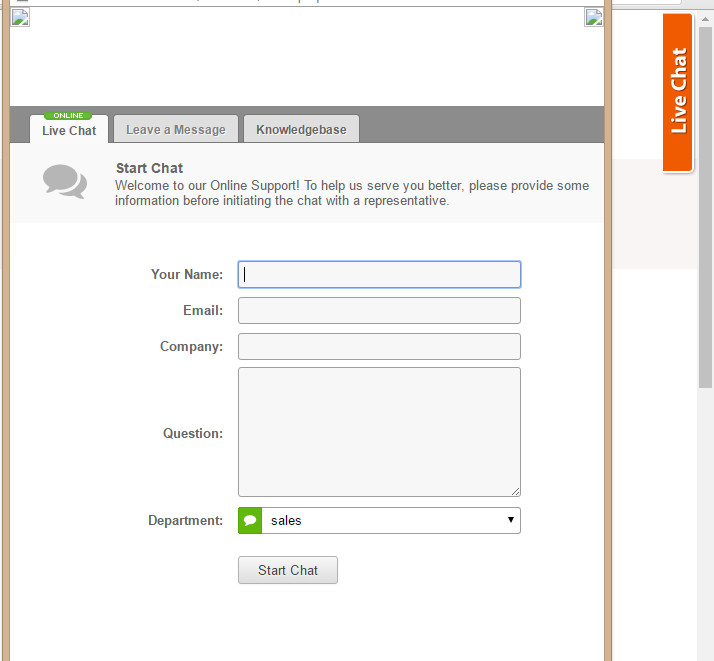Click the vertical scrollbar on the right
This screenshot has width=714, height=661.
(x=705, y=200)
